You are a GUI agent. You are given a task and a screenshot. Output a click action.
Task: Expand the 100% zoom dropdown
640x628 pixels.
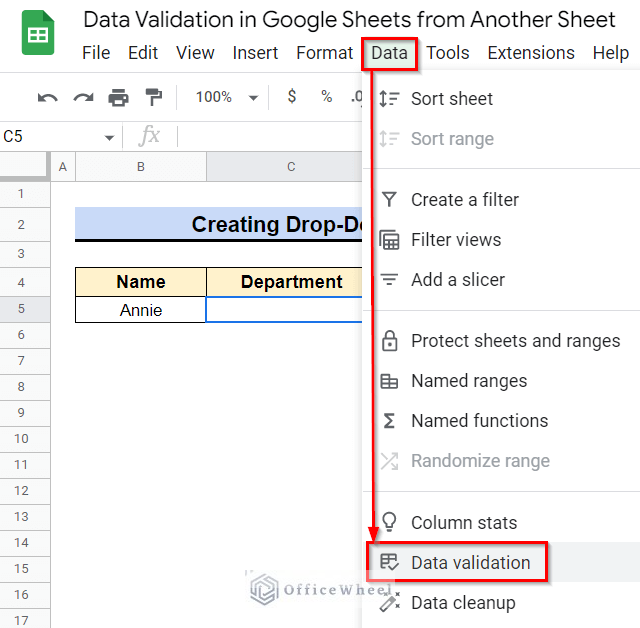(227, 97)
